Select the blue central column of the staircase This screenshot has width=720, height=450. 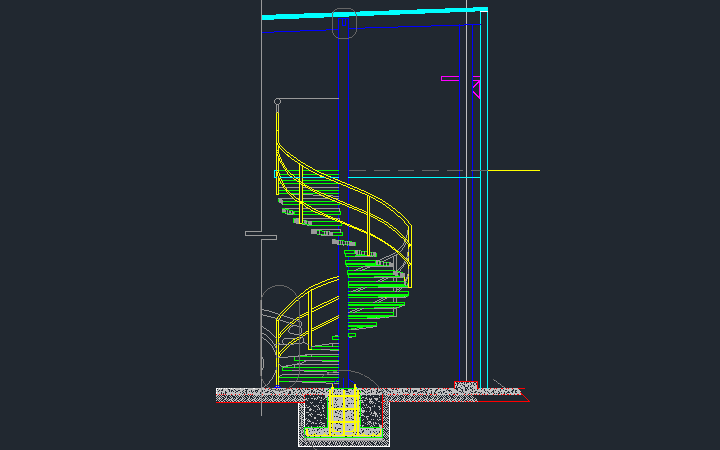click(343, 202)
